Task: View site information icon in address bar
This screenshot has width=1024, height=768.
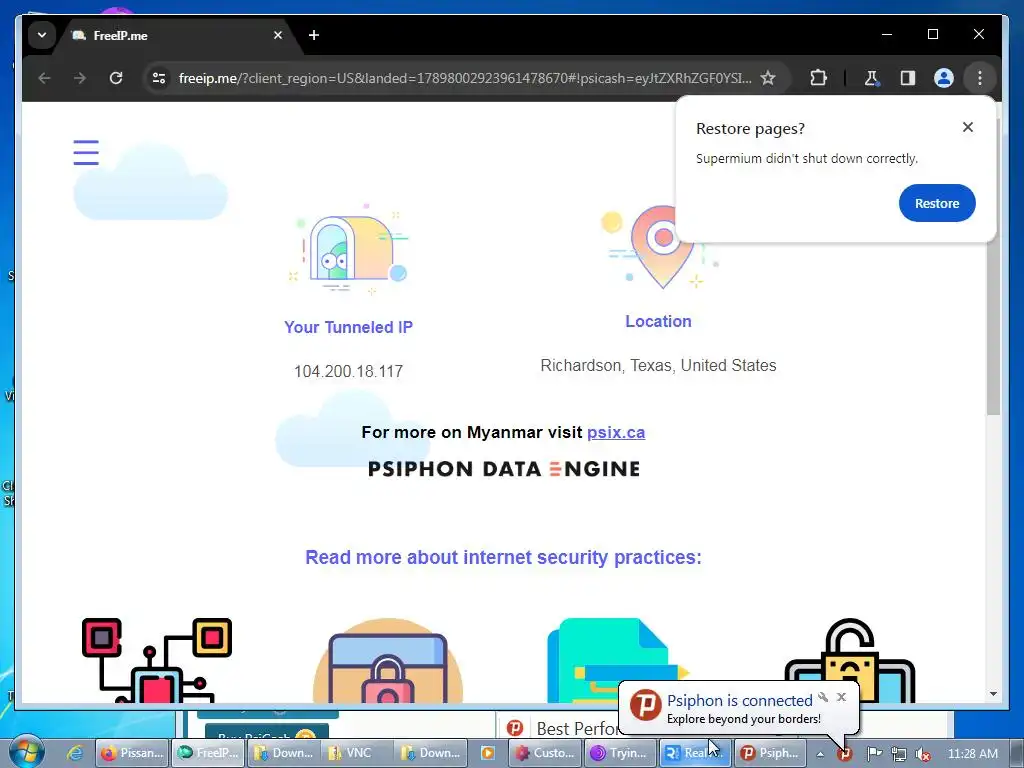Action: pos(159,78)
